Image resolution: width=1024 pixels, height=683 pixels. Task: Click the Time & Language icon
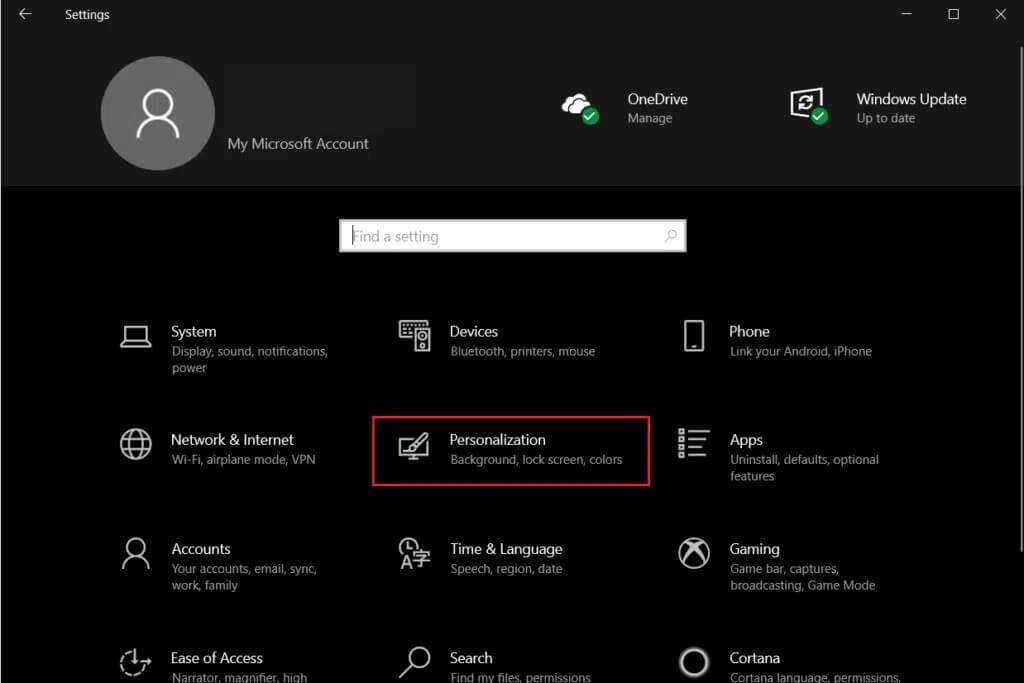coord(415,553)
